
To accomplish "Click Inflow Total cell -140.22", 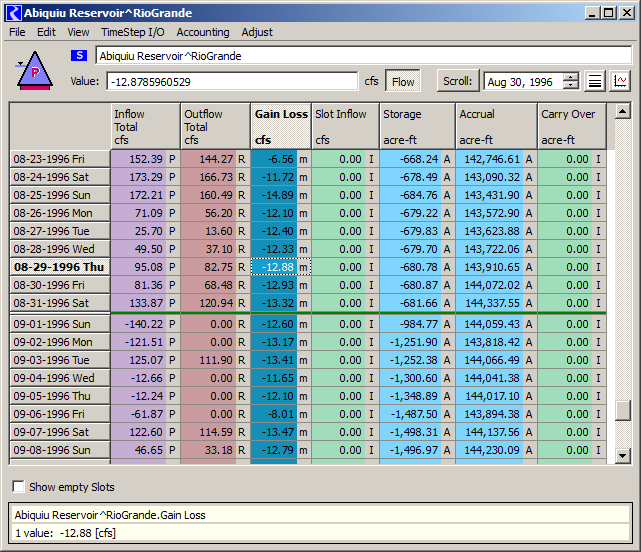I will (146, 324).
